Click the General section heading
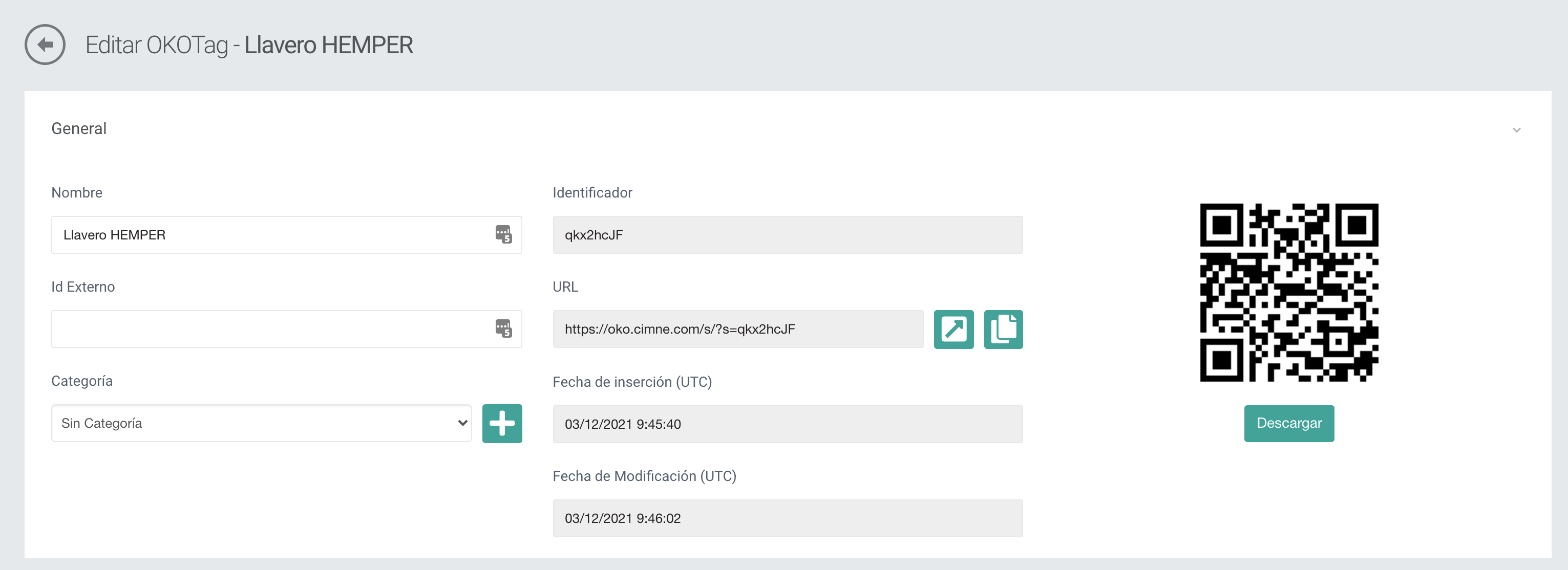Image resolution: width=1568 pixels, height=570 pixels. click(x=79, y=128)
